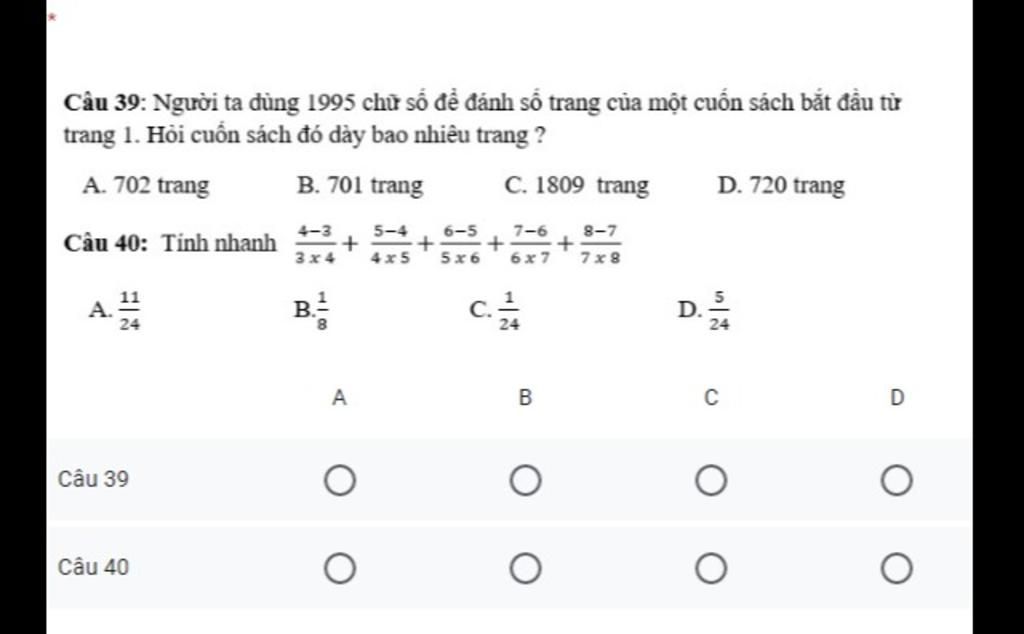This screenshot has width=1024, height=634.
Task: Select option A for Câu 39 row
Action: click(x=339, y=481)
